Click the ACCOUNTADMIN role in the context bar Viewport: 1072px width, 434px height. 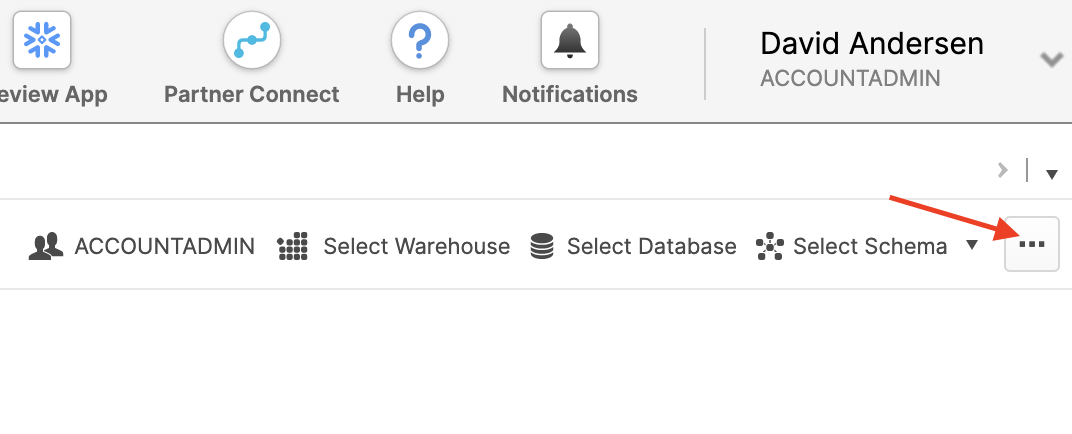[x=164, y=246]
